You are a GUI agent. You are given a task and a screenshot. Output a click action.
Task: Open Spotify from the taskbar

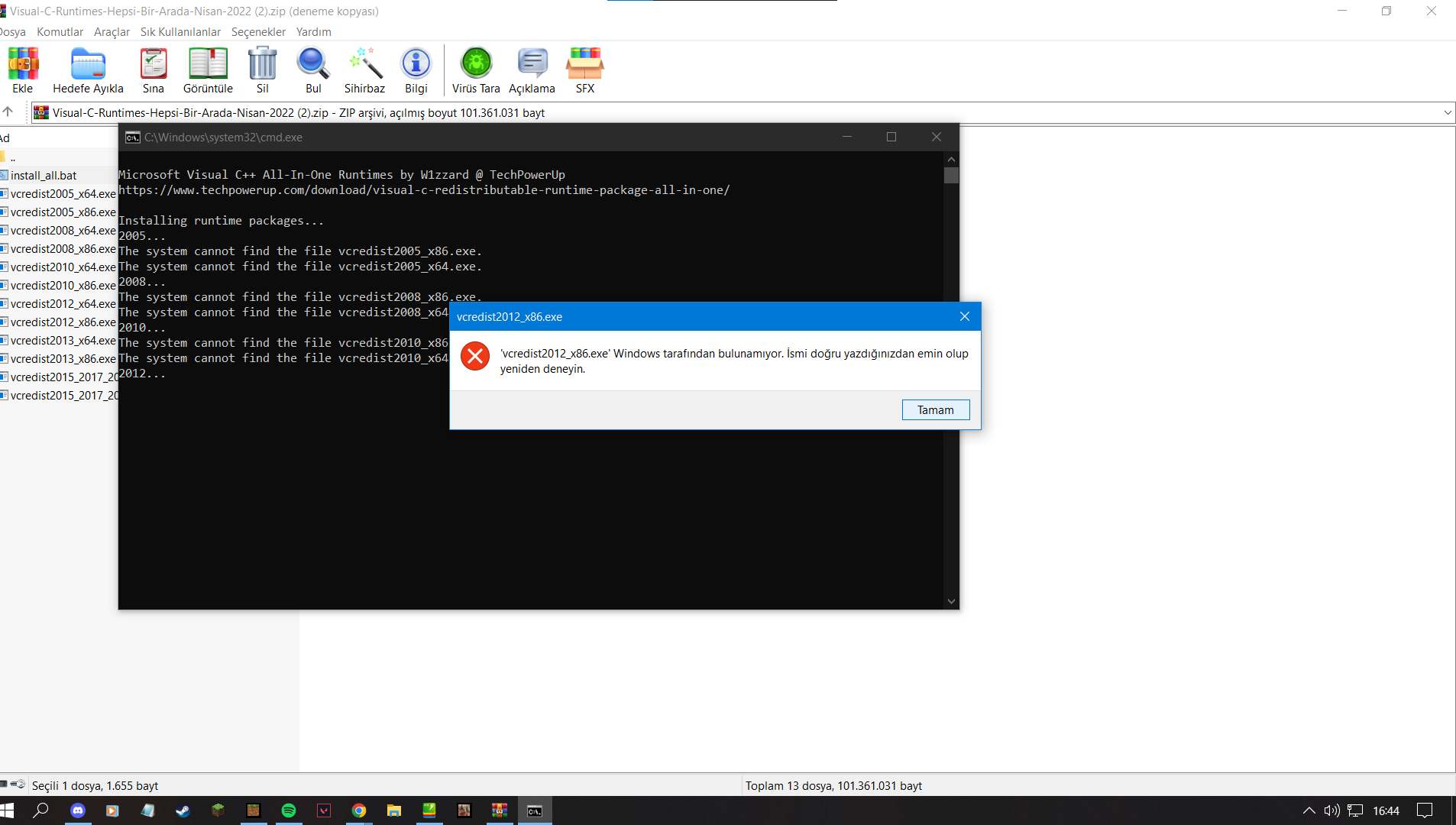[x=289, y=810]
